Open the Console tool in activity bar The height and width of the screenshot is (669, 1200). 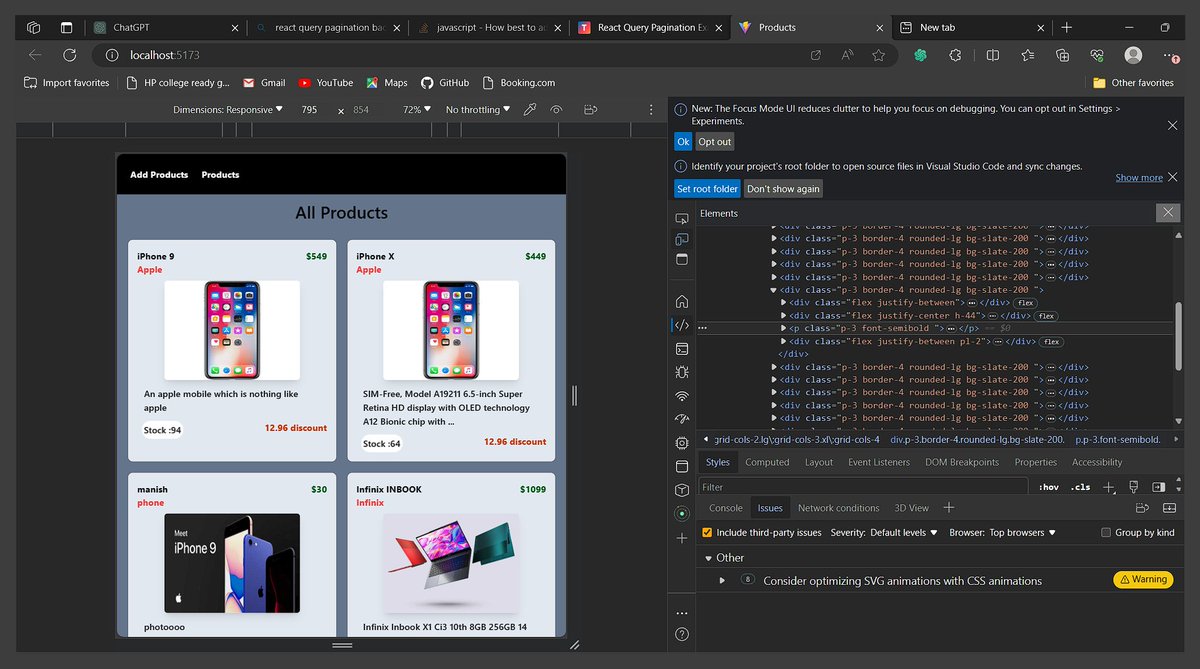pos(682,349)
